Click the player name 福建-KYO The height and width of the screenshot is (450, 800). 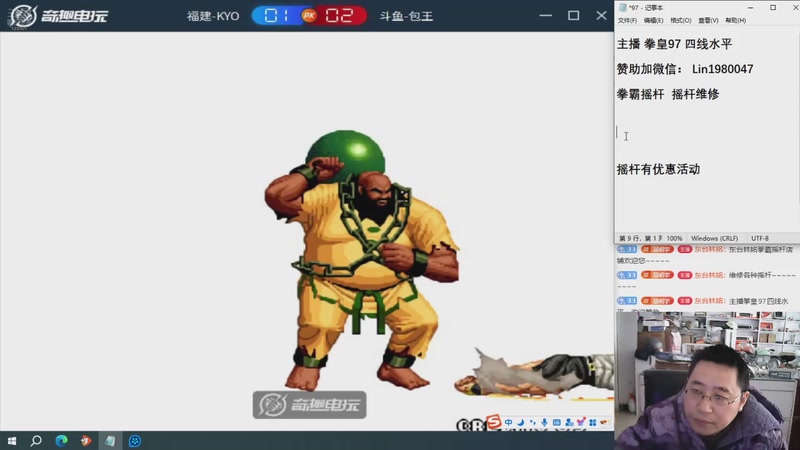point(213,16)
